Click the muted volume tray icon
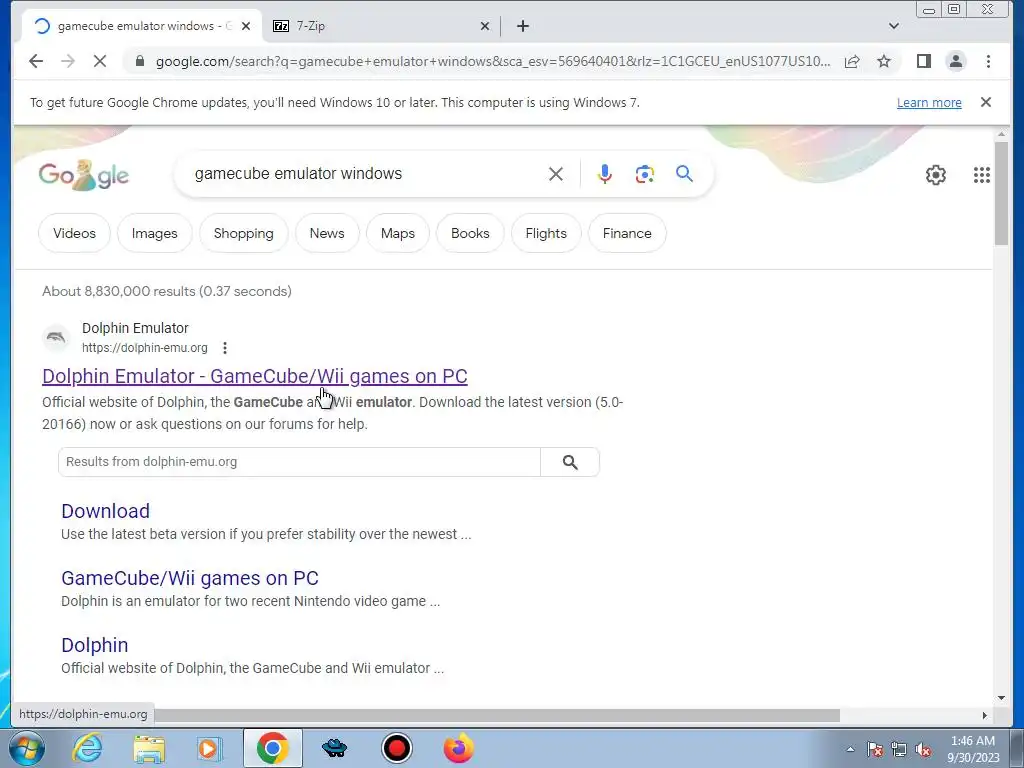The image size is (1024, 768). click(x=923, y=750)
